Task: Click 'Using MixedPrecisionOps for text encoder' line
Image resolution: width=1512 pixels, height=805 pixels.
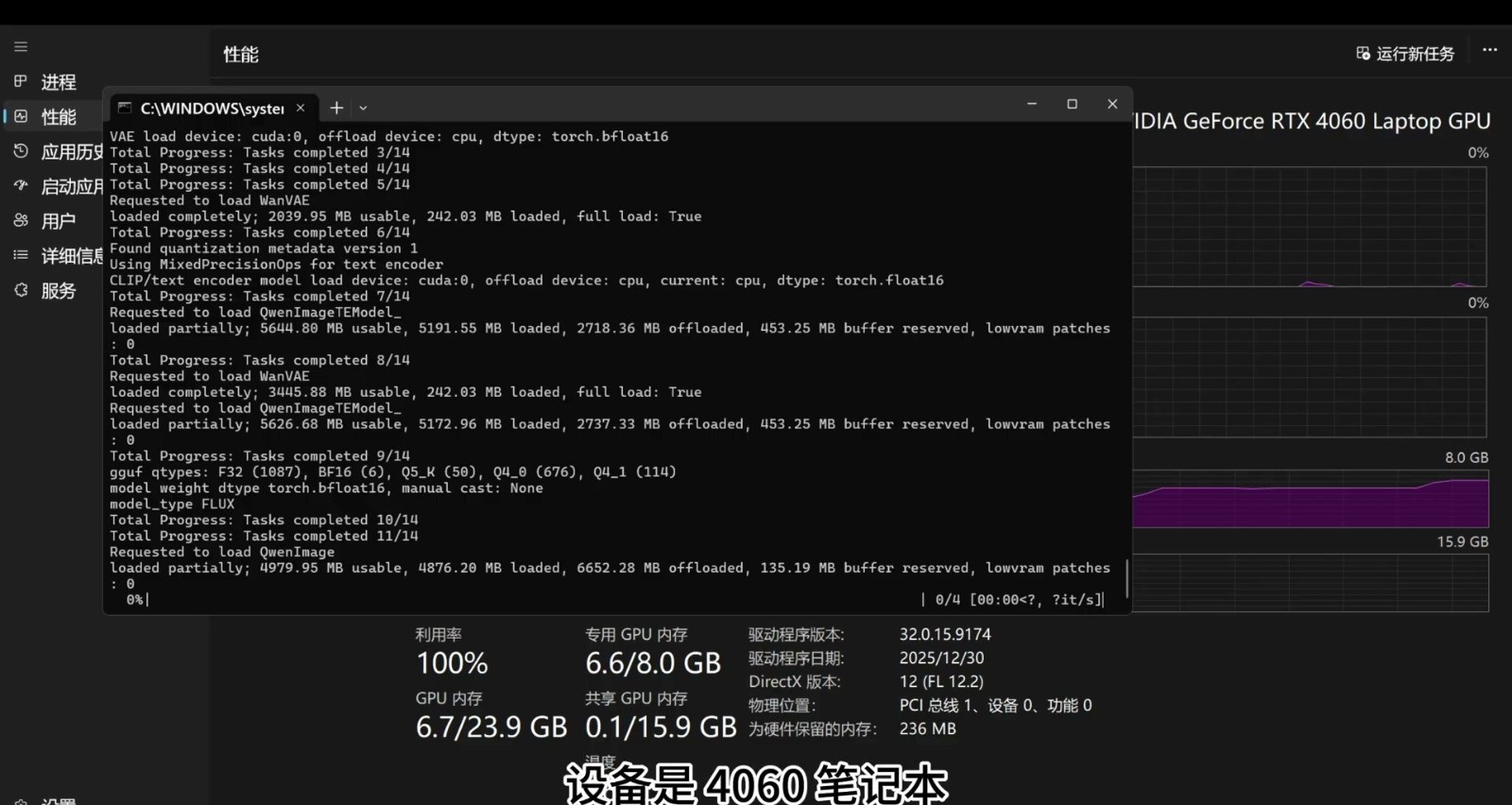Action: 276,265
